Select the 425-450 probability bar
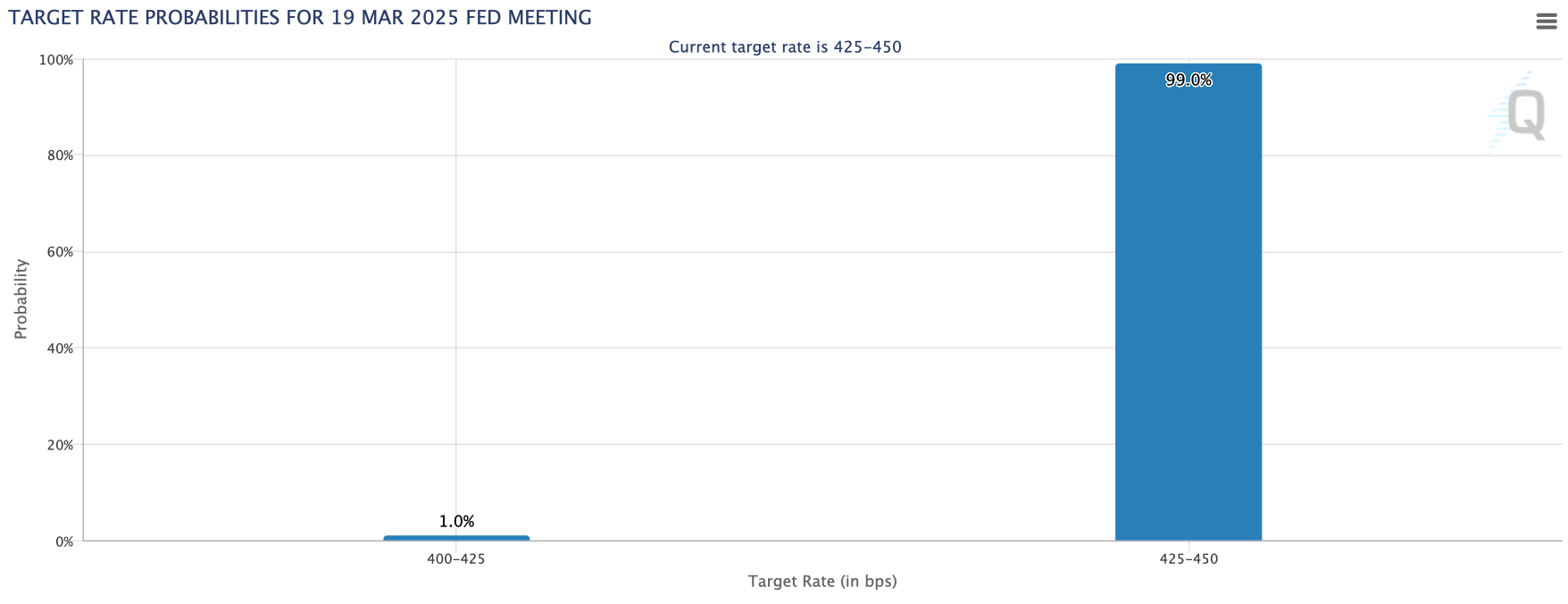The height and width of the screenshot is (604, 1568). point(1189,302)
